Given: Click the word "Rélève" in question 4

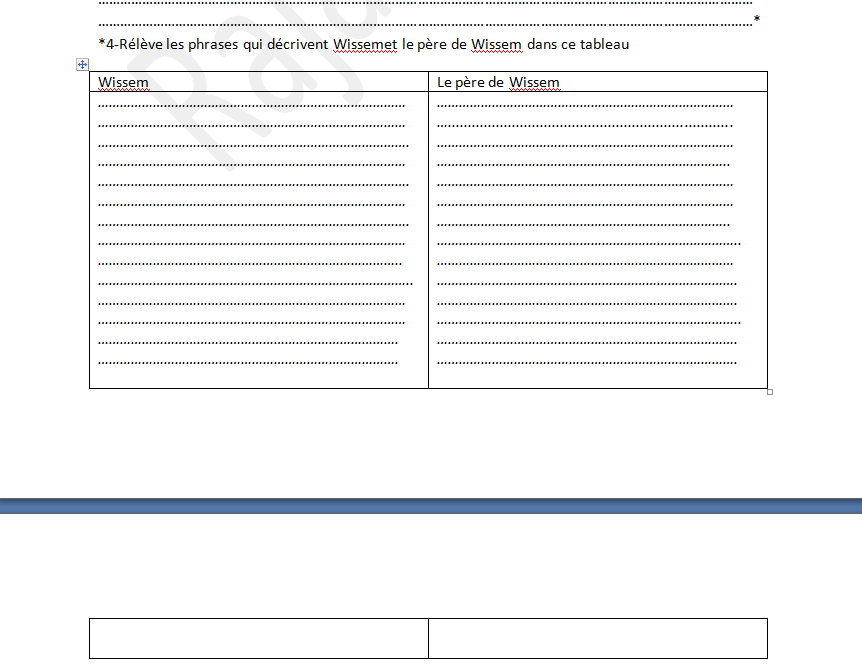Looking at the screenshot, I should [x=141, y=45].
